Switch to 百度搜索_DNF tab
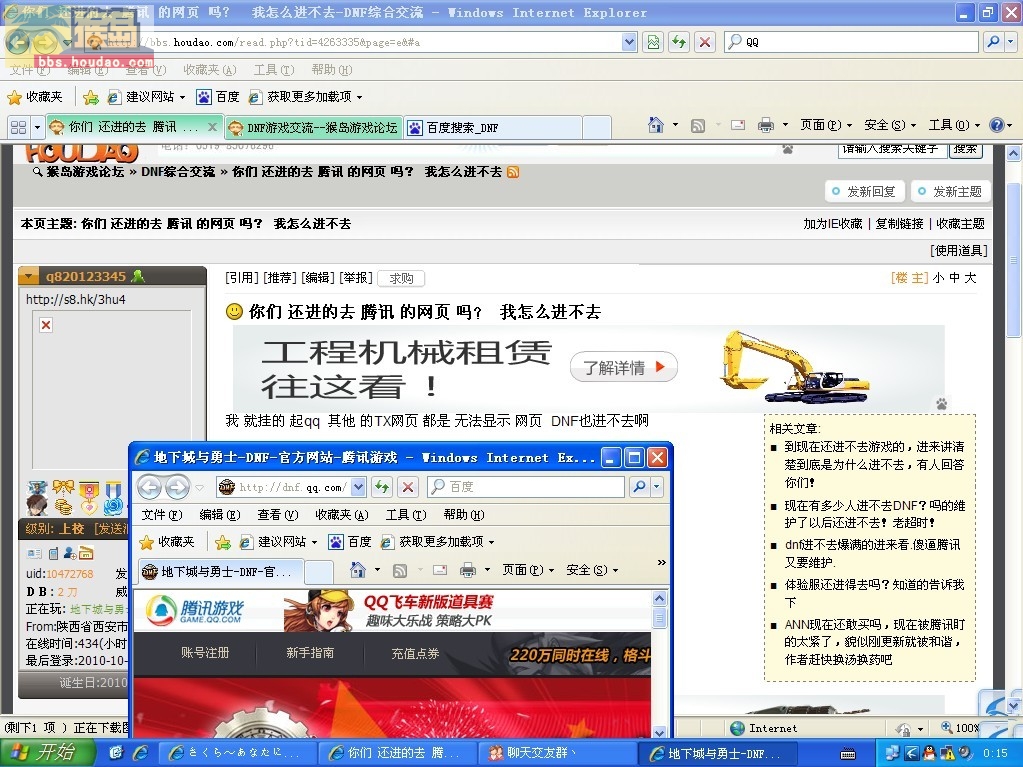1023x767 pixels. [x=493, y=128]
